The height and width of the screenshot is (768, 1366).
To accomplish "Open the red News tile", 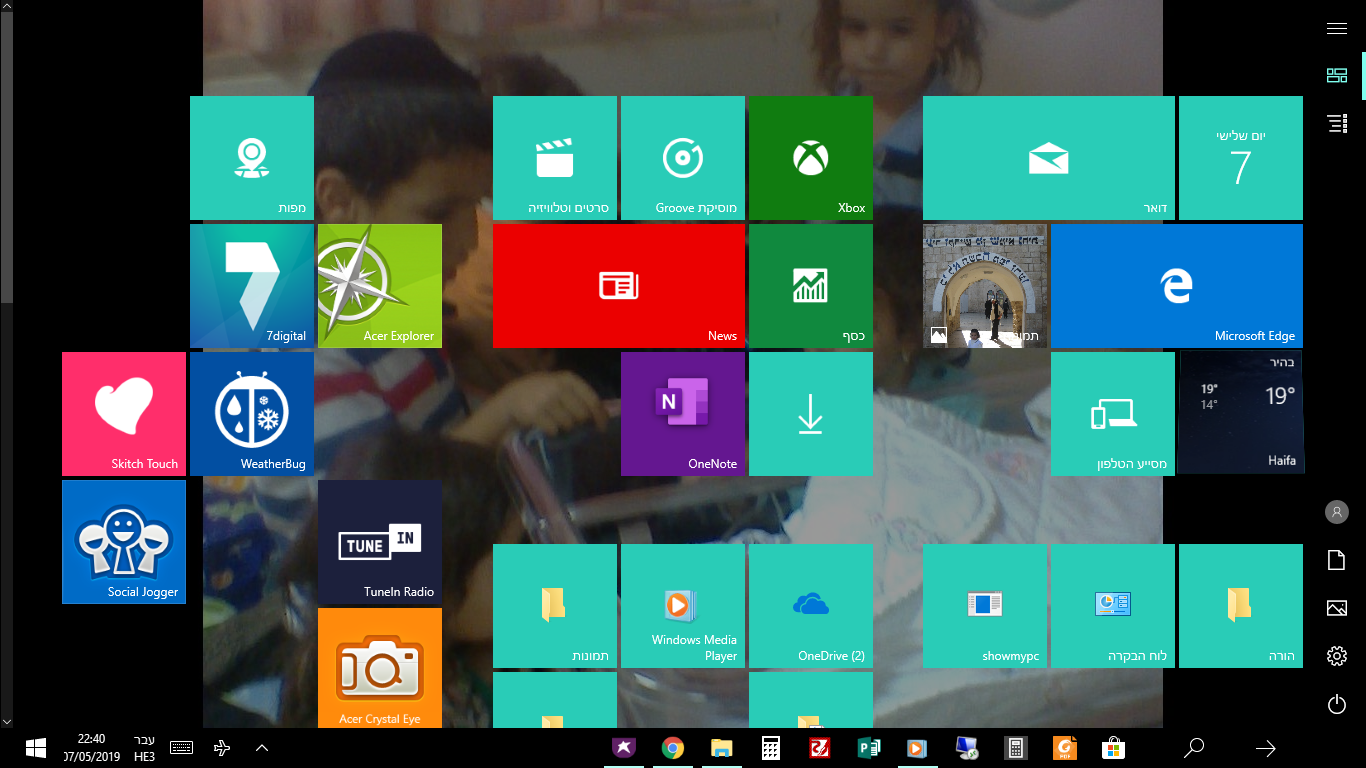I will pyautogui.click(x=619, y=286).
